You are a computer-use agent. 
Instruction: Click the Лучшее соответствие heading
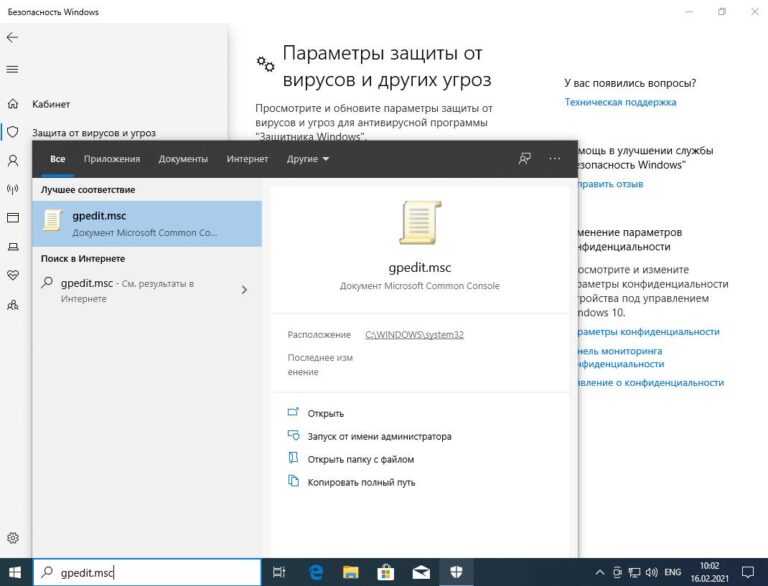[x=88, y=190]
